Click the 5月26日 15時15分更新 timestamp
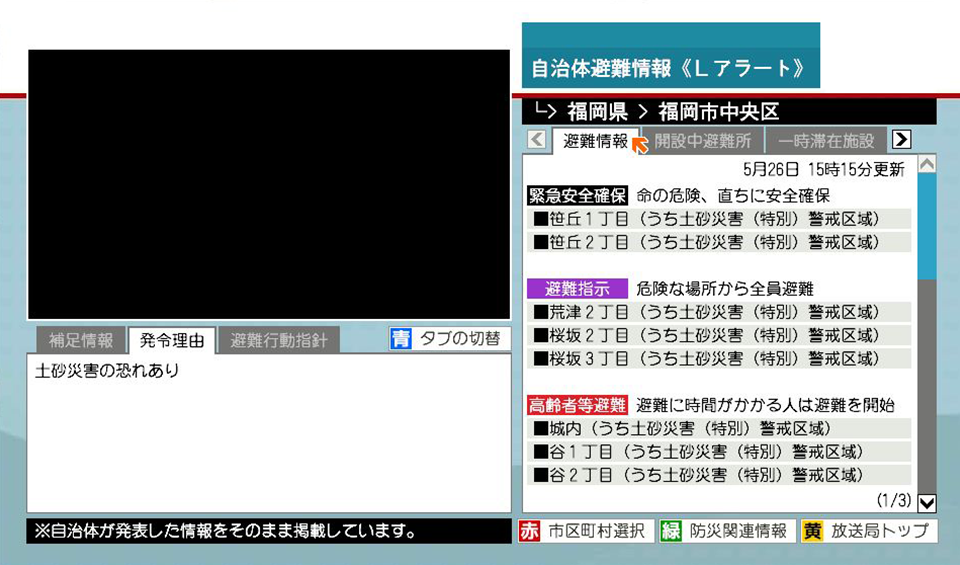This screenshot has width=960, height=565. [823, 170]
